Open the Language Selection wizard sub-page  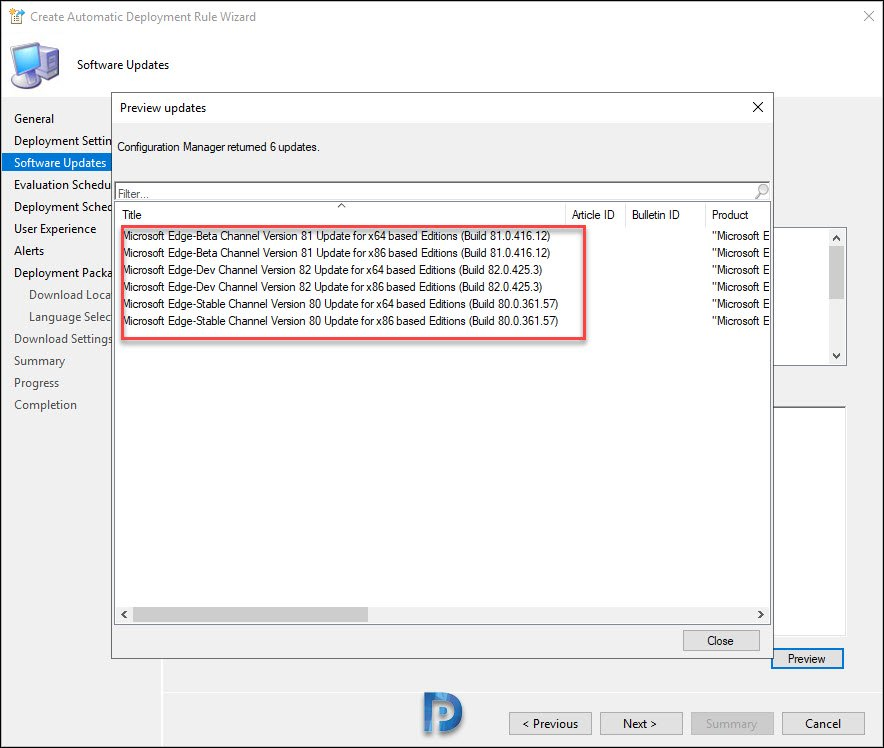pyautogui.click(x=70, y=316)
